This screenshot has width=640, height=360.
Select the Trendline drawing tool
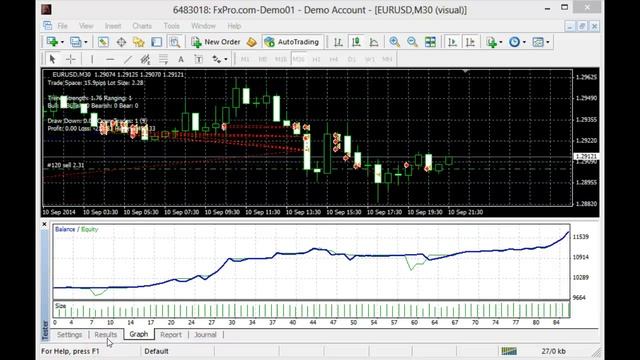click(x=128, y=59)
